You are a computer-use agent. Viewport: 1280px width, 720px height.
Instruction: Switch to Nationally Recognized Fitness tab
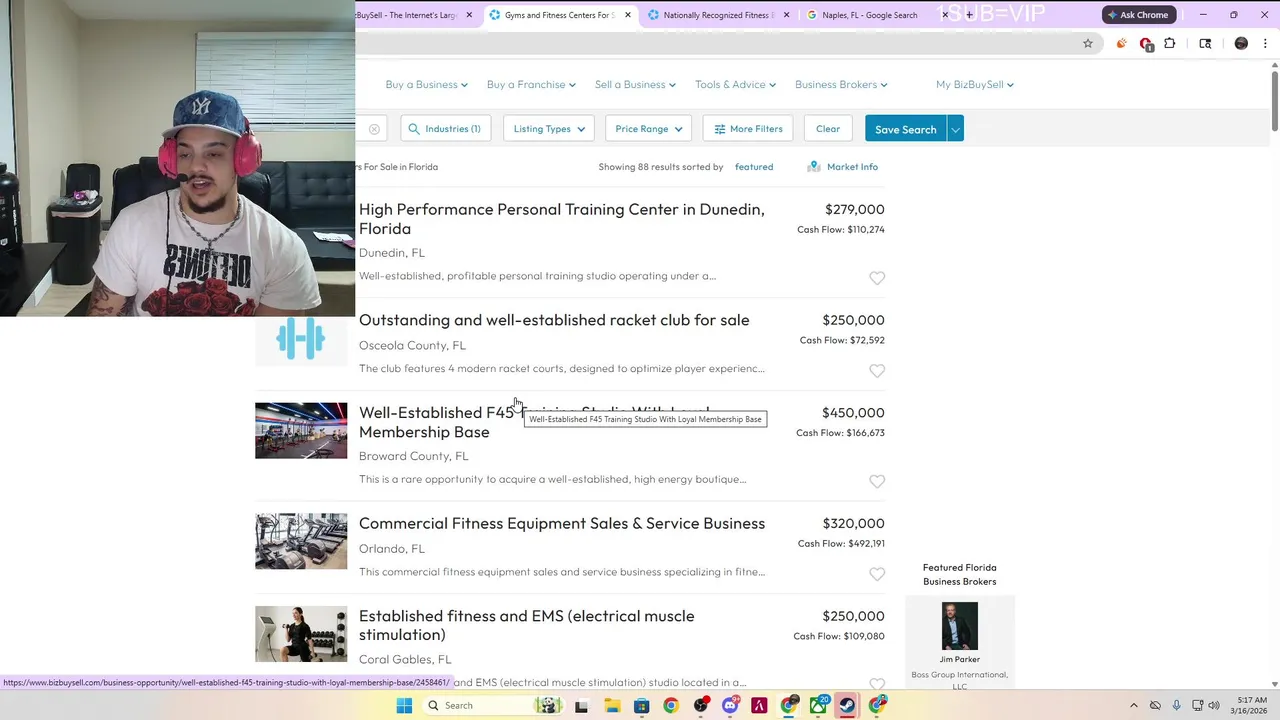coord(718,15)
